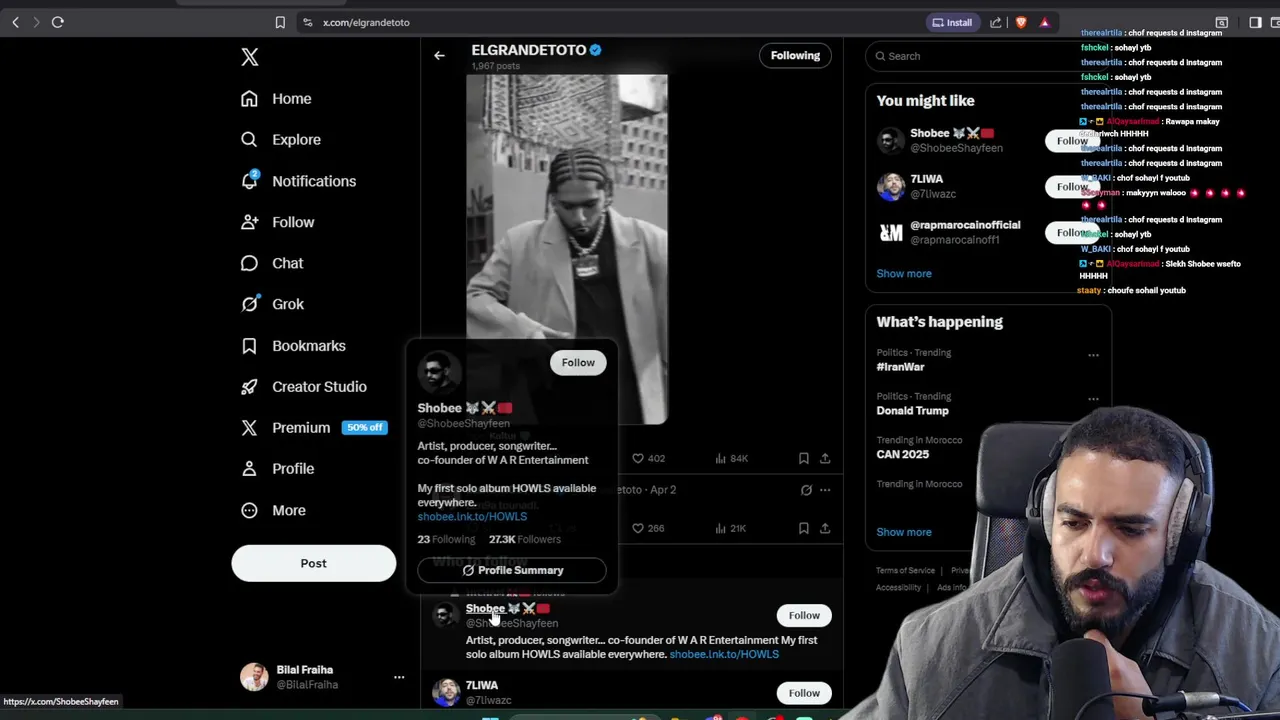Screen dimensions: 1280x720
Task: Share the post with 266 likes
Action: [825, 528]
